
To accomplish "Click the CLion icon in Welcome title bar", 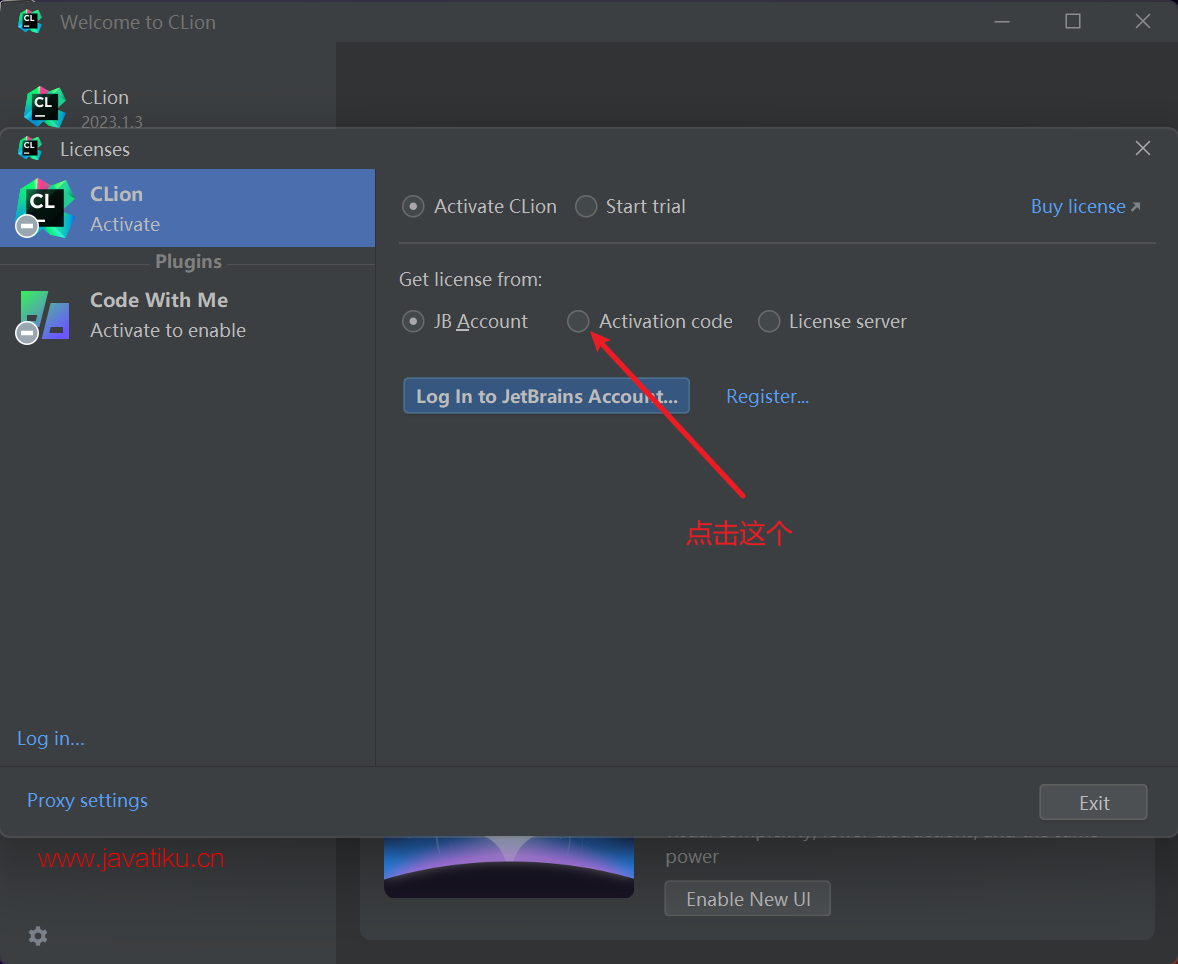I will point(30,21).
